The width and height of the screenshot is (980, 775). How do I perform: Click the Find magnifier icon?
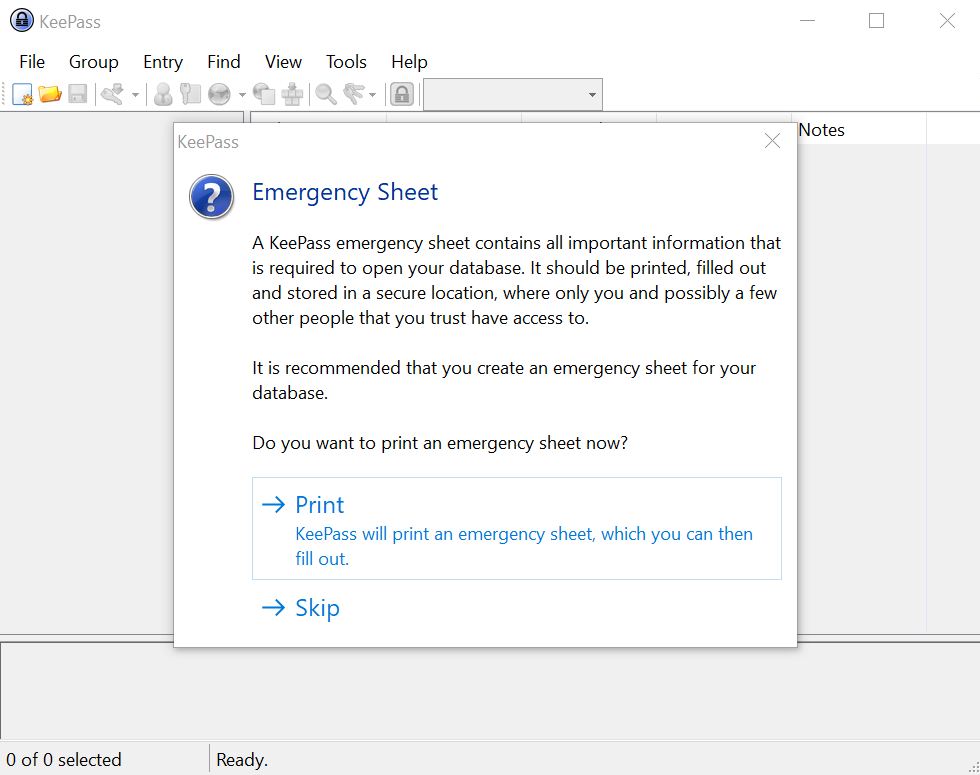tap(326, 94)
